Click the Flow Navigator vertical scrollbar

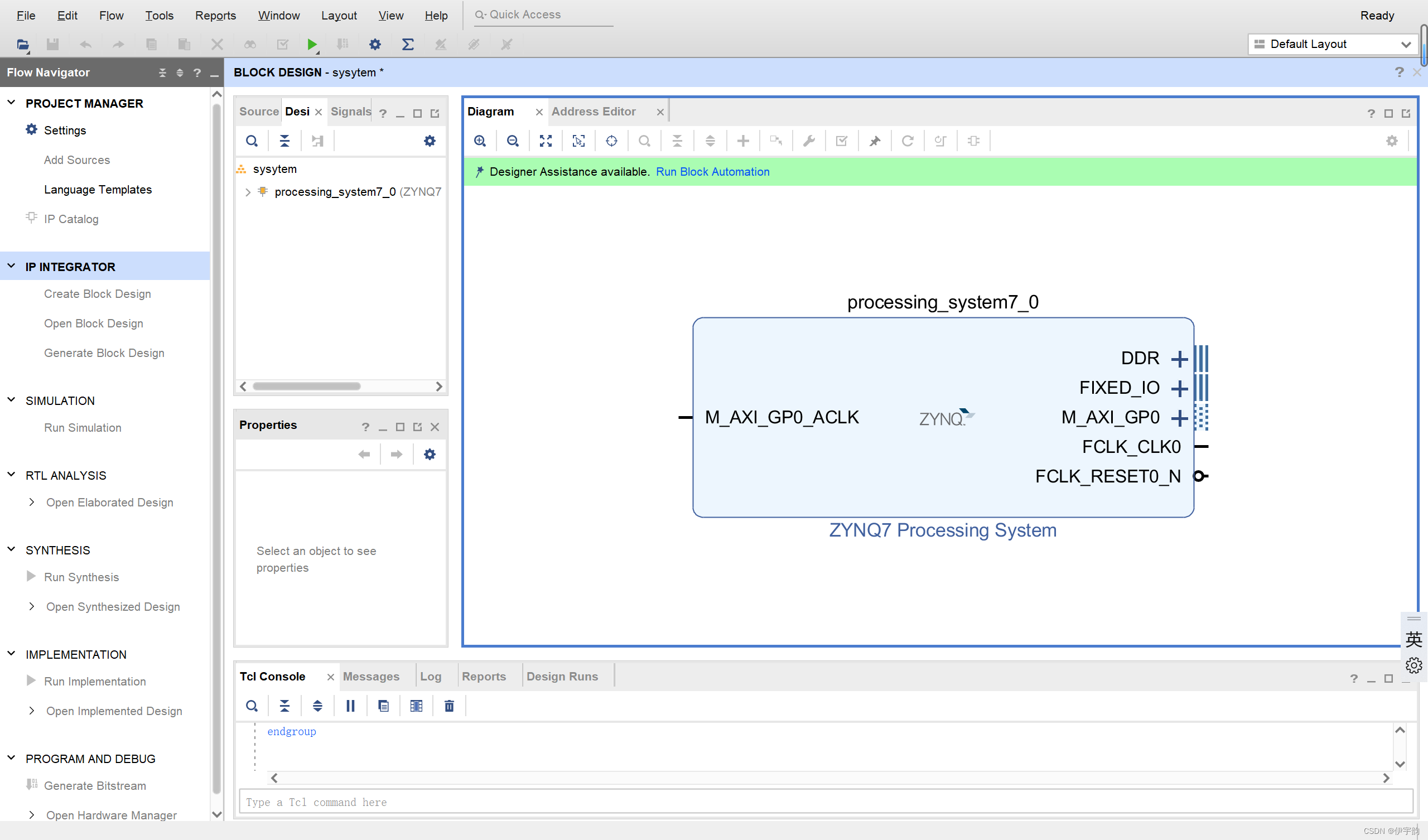[216, 448]
